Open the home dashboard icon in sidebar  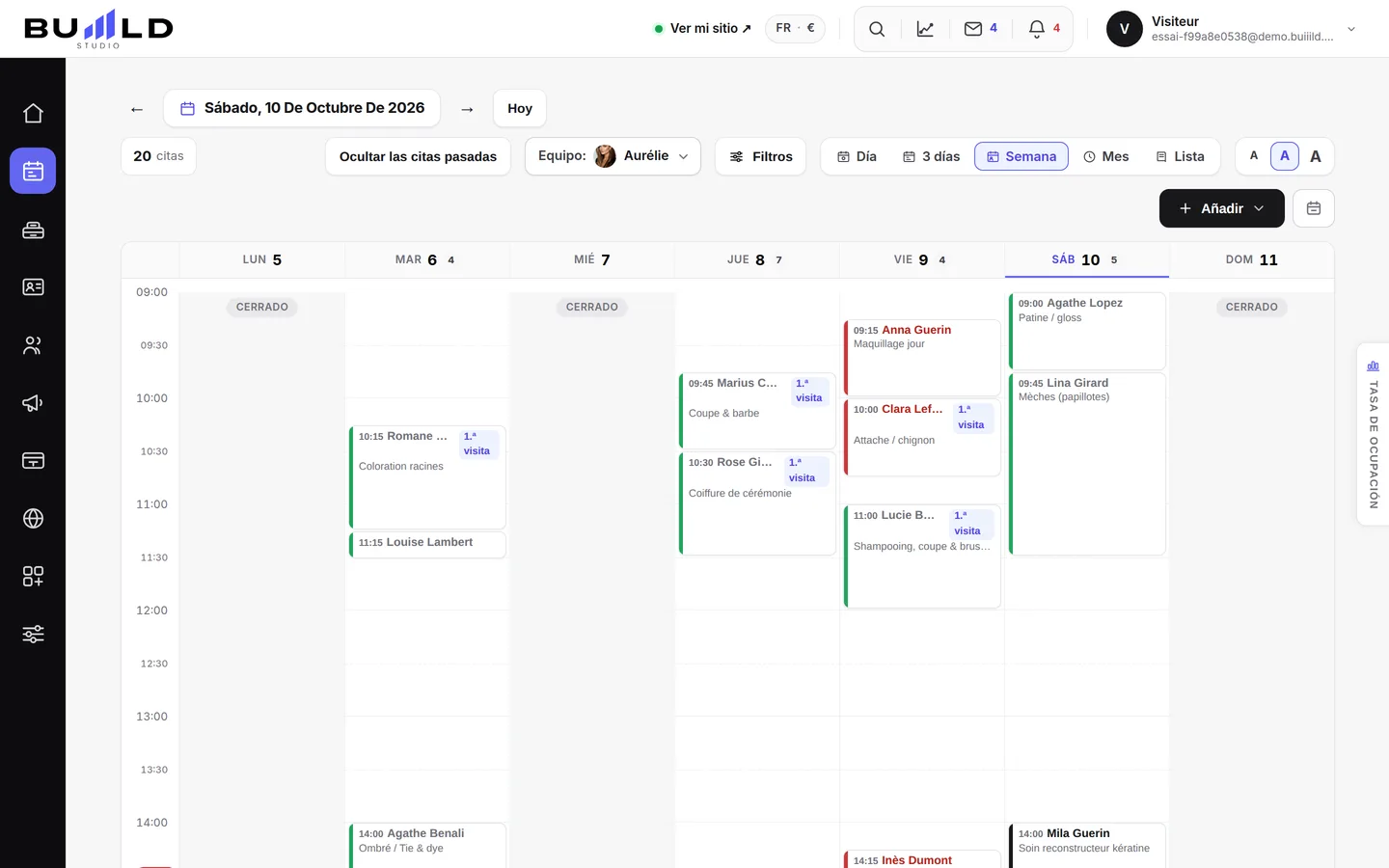tap(33, 114)
